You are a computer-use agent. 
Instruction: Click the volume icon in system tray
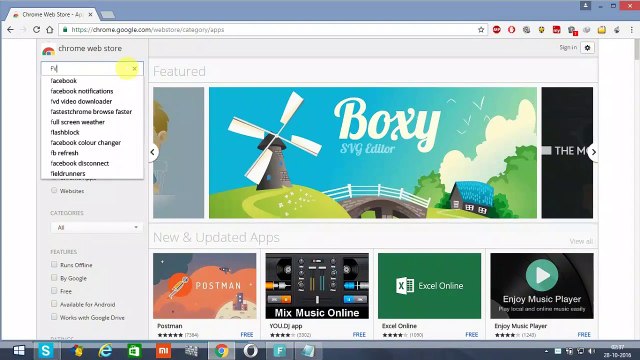[591, 351]
